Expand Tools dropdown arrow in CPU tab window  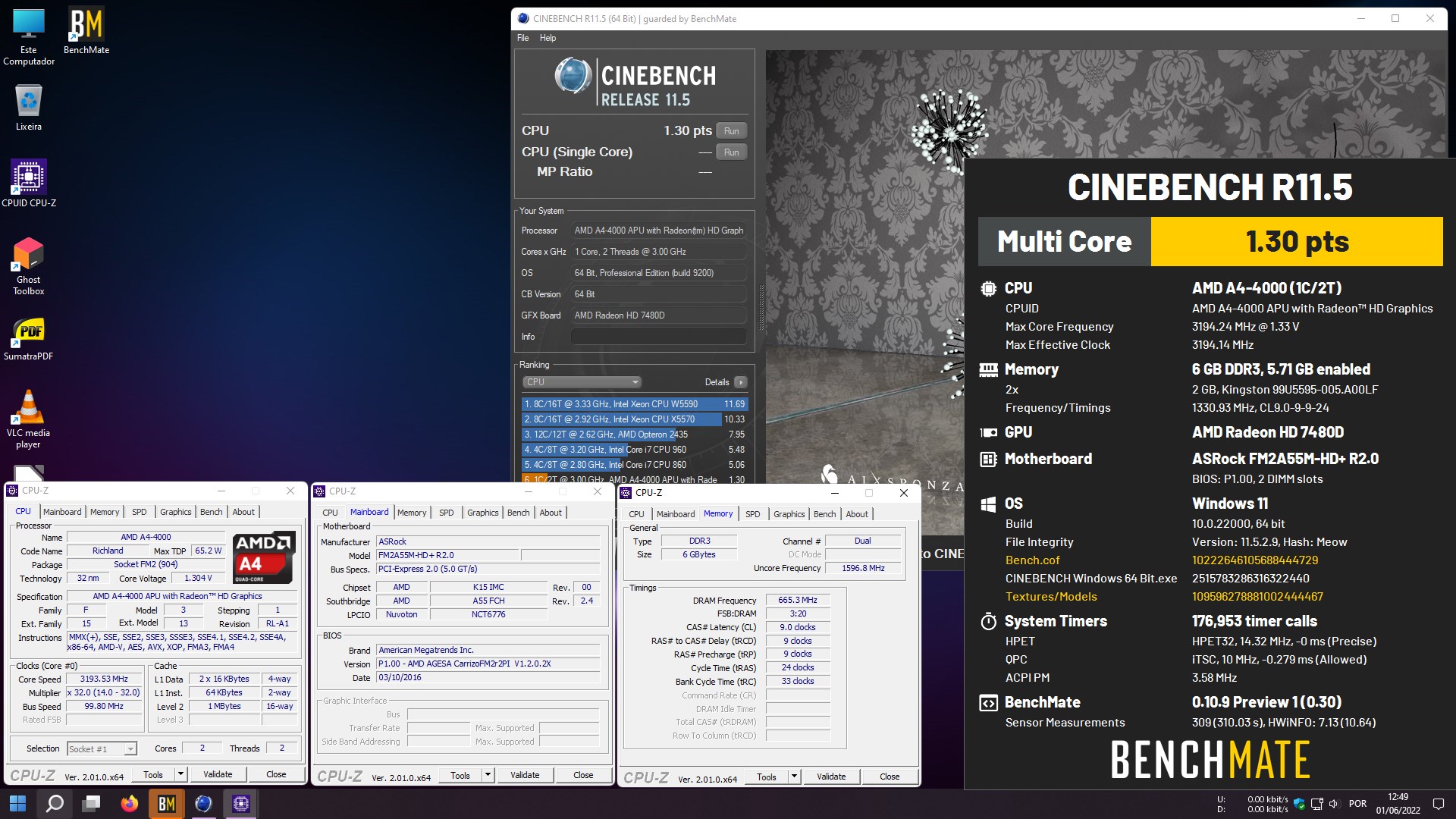click(x=180, y=774)
